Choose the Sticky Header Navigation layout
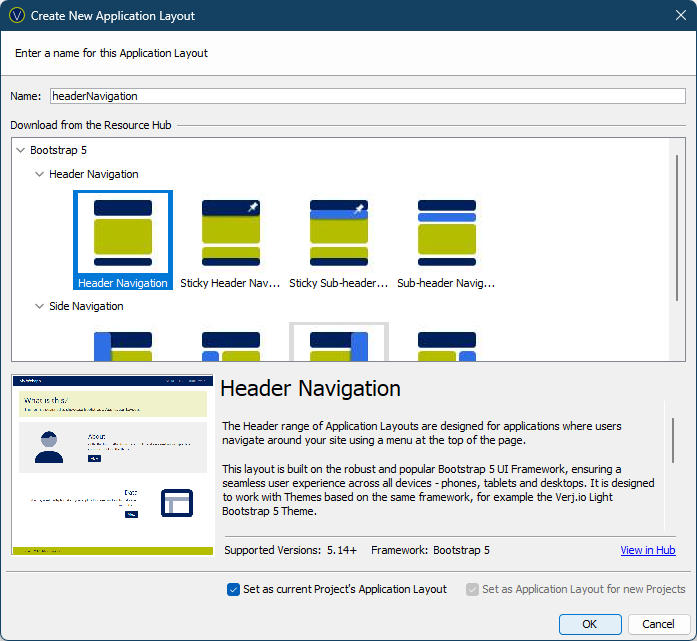 click(231, 233)
